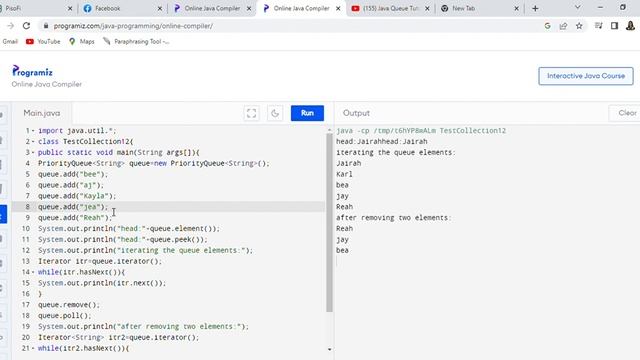Image resolution: width=640 pixels, height=360 pixels.
Task: Click code line queue.remove();
Action: [69, 305]
